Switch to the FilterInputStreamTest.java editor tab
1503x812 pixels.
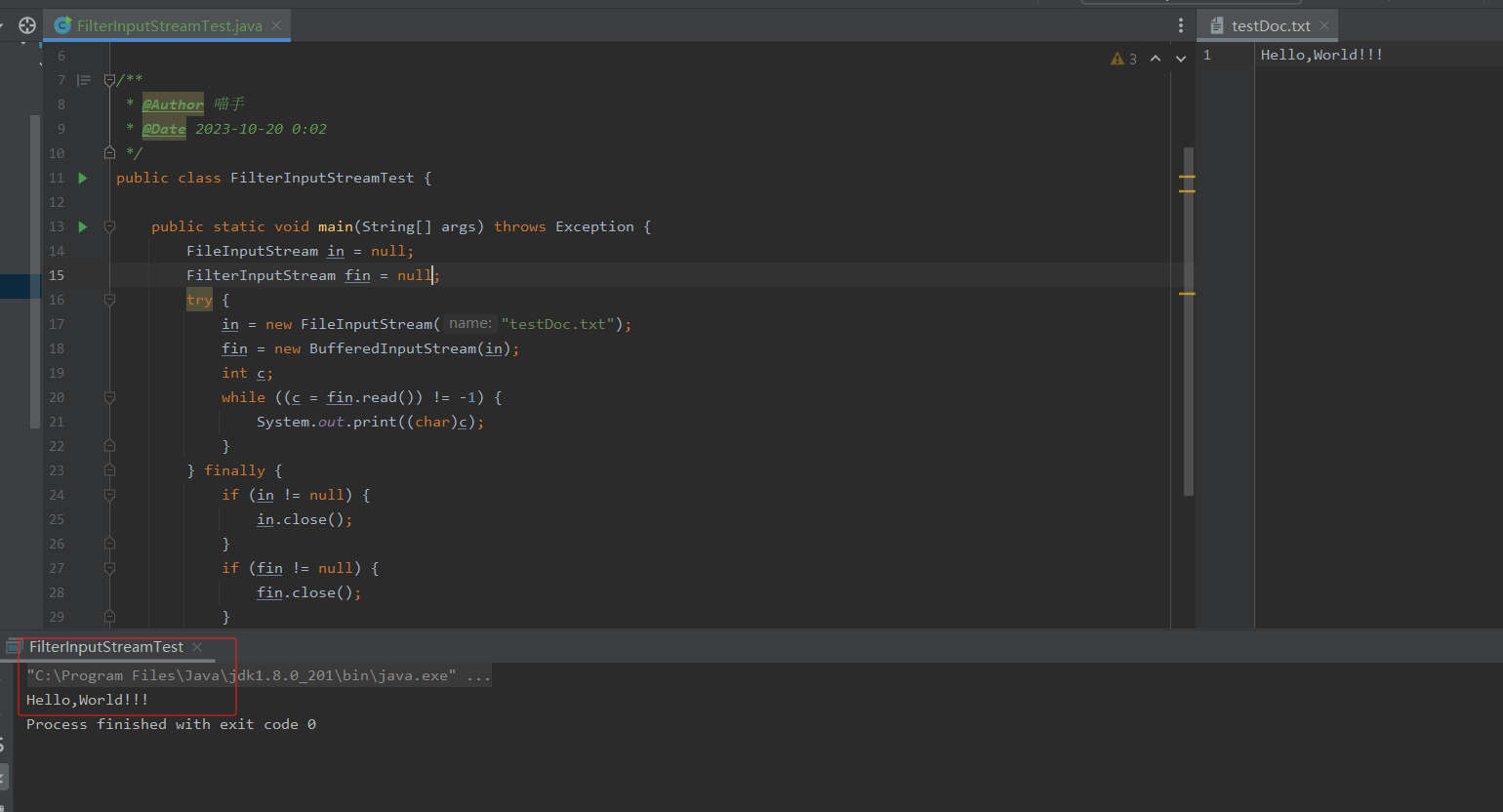coord(169,25)
